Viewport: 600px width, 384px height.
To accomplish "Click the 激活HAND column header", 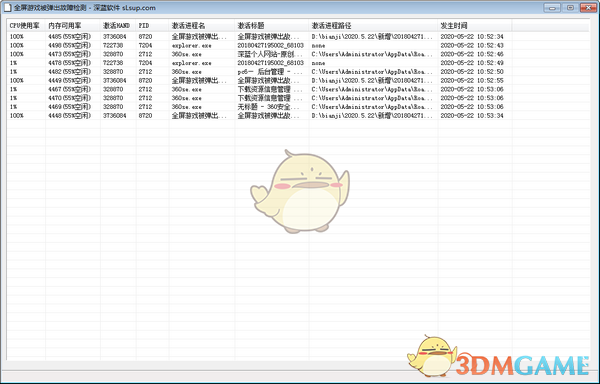I will pyautogui.click(x=118, y=26).
